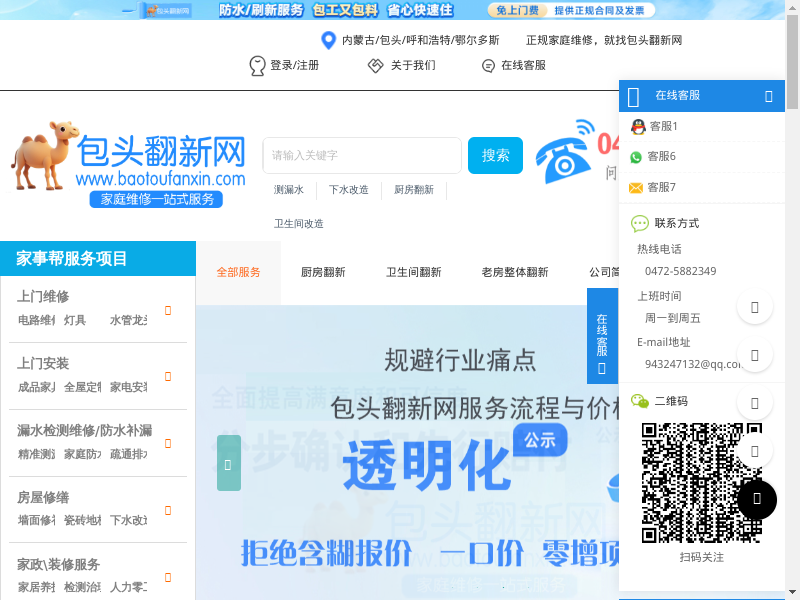Open the 下水改造 hot keyword link
This screenshot has height=600, width=800.
[x=348, y=190]
